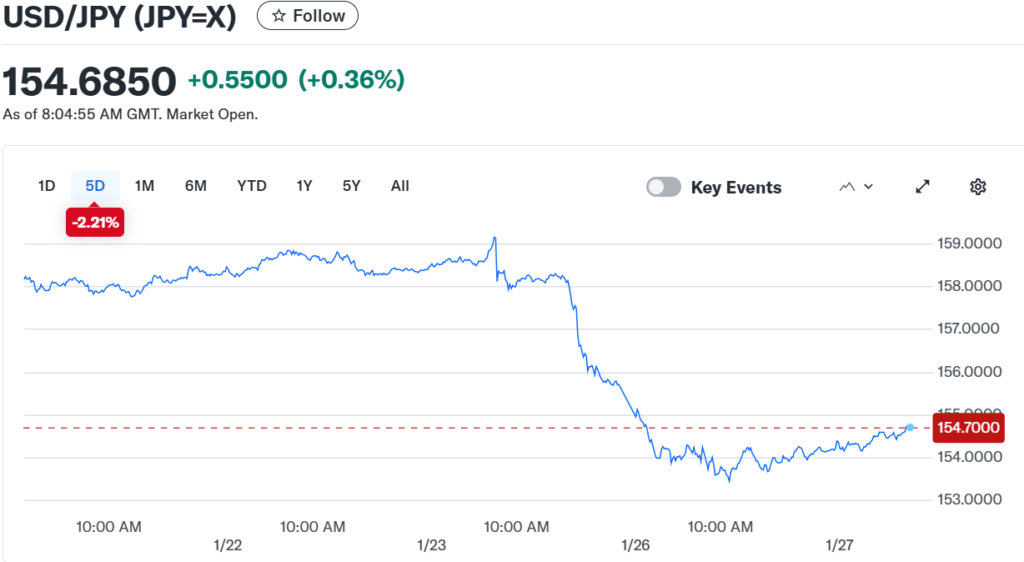Expand chart to full screen

pos(923,187)
